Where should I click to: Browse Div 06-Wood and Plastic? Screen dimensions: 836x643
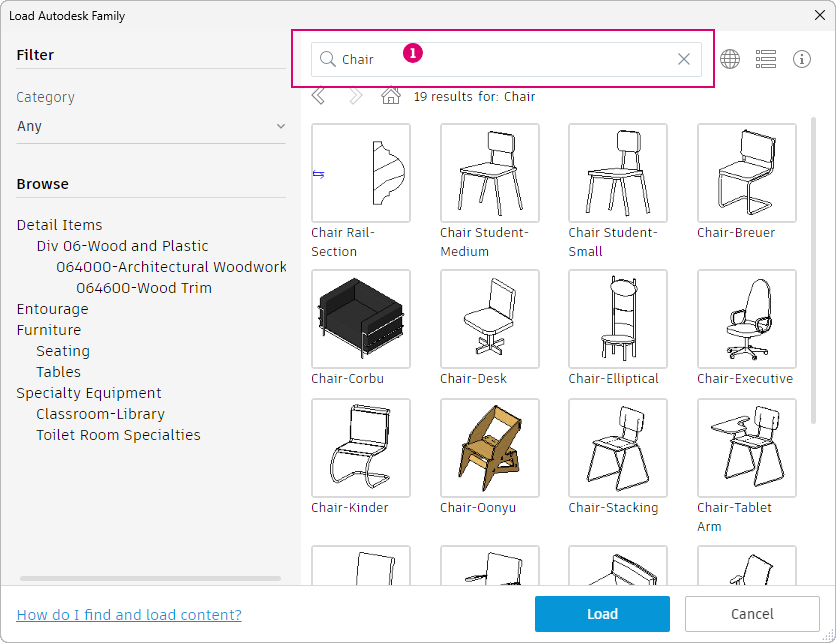(122, 246)
